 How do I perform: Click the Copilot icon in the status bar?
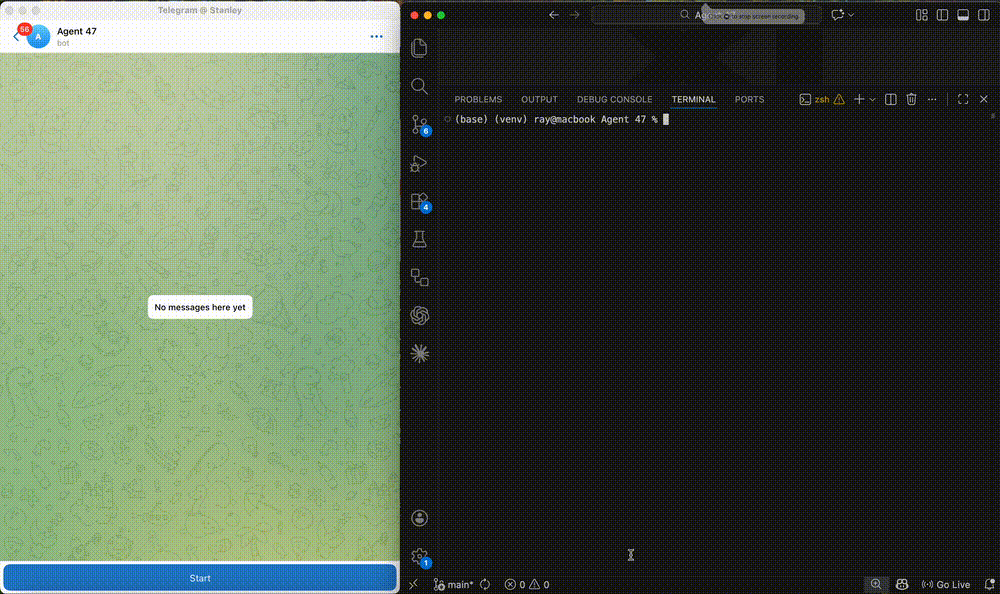[x=902, y=584]
